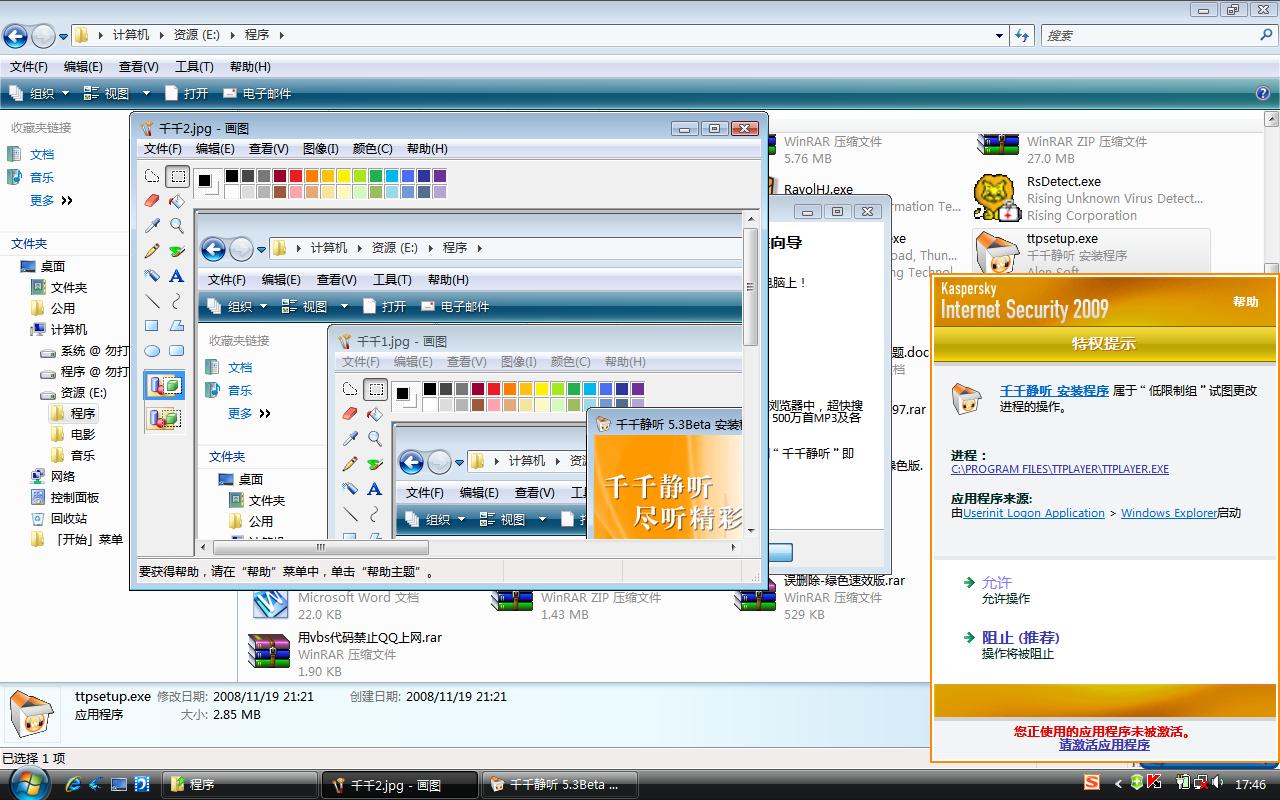This screenshot has width=1280, height=800.
Task: Select the Pencil tool in 千千2.jpg Paint toolbox
Action: 152,251
